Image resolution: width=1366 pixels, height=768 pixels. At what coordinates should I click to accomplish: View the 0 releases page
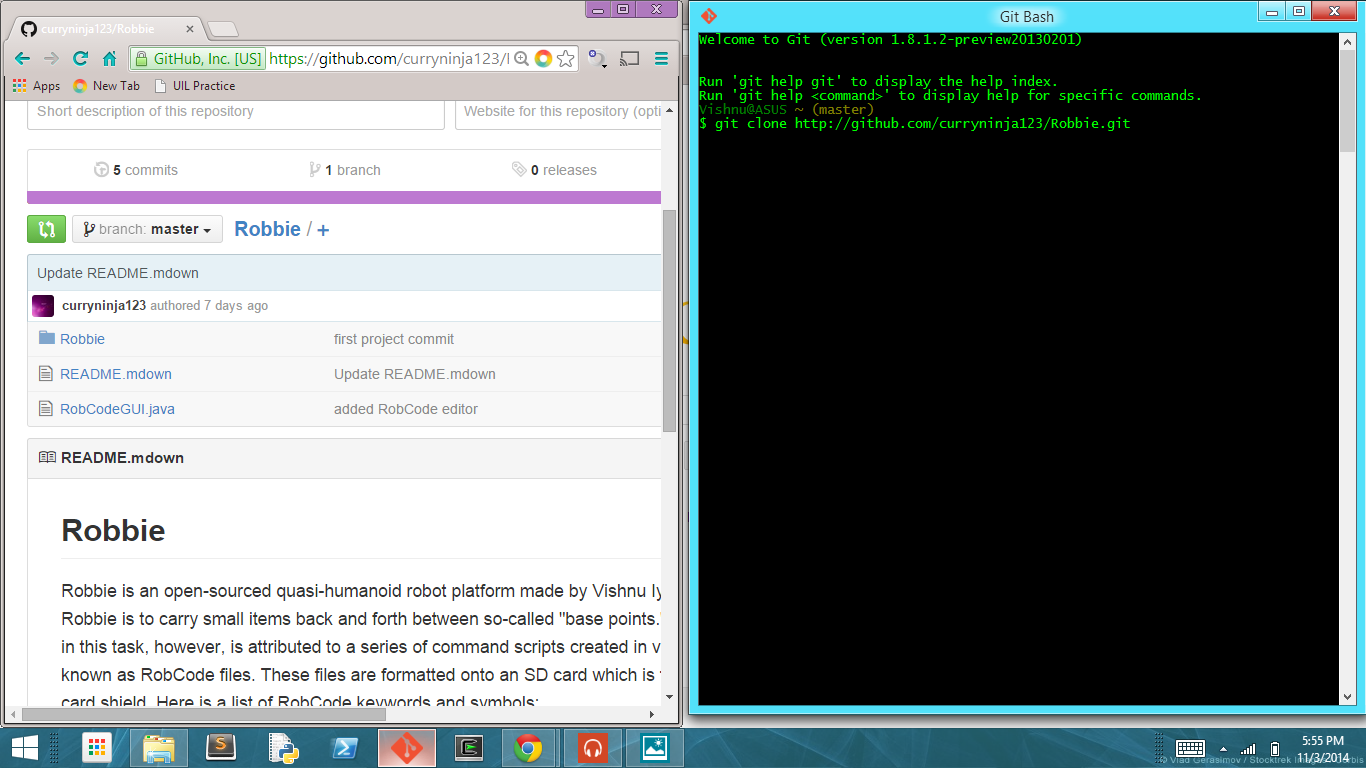point(554,170)
